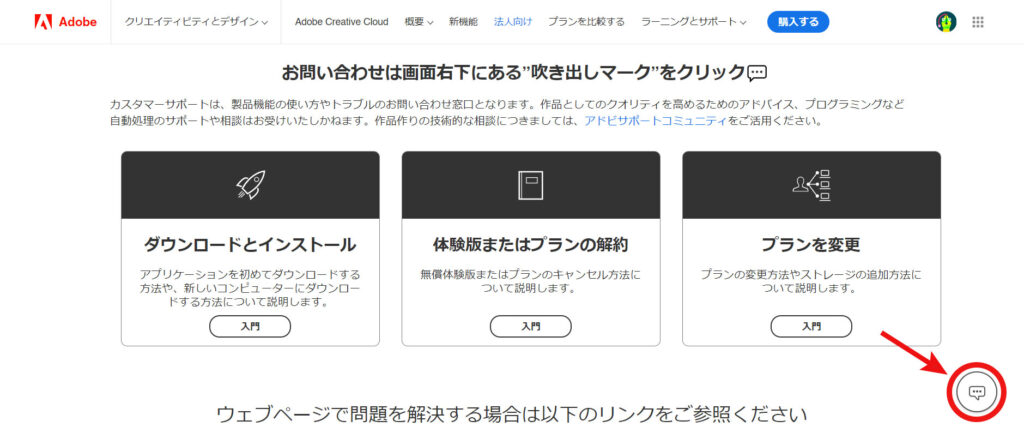
Task: Click the plan change diagram icon
Action: click(x=811, y=185)
